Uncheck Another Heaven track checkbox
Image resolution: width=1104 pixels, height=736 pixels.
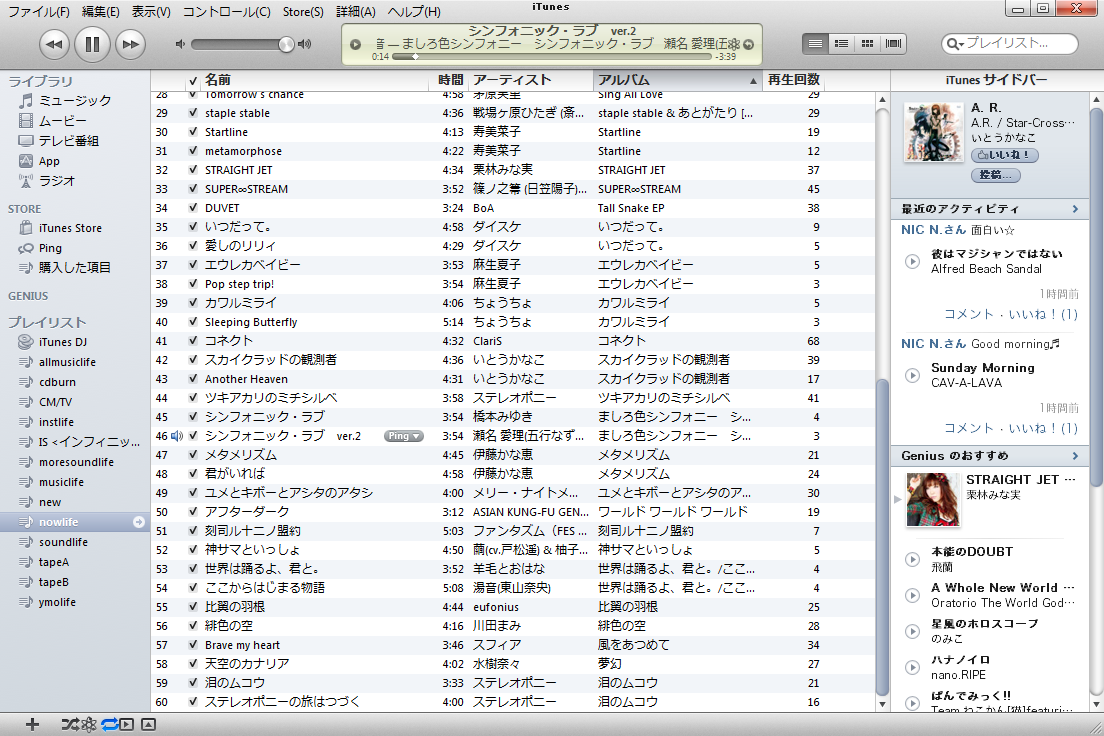tap(193, 379)
